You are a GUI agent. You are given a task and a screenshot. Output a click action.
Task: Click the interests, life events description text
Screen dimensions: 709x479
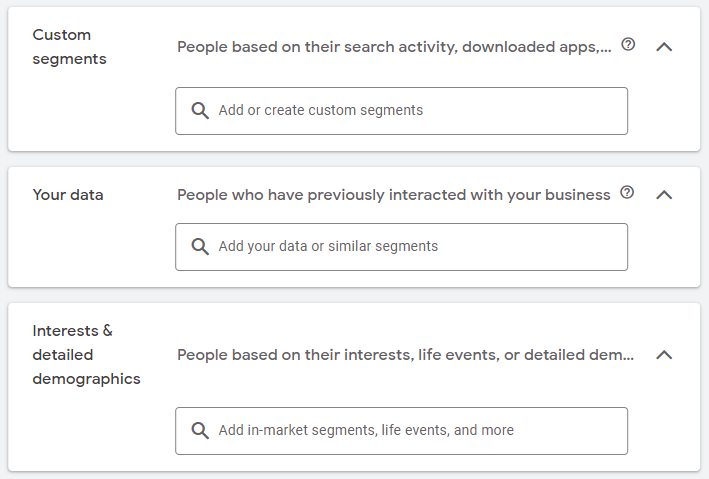tap(405, 355)
